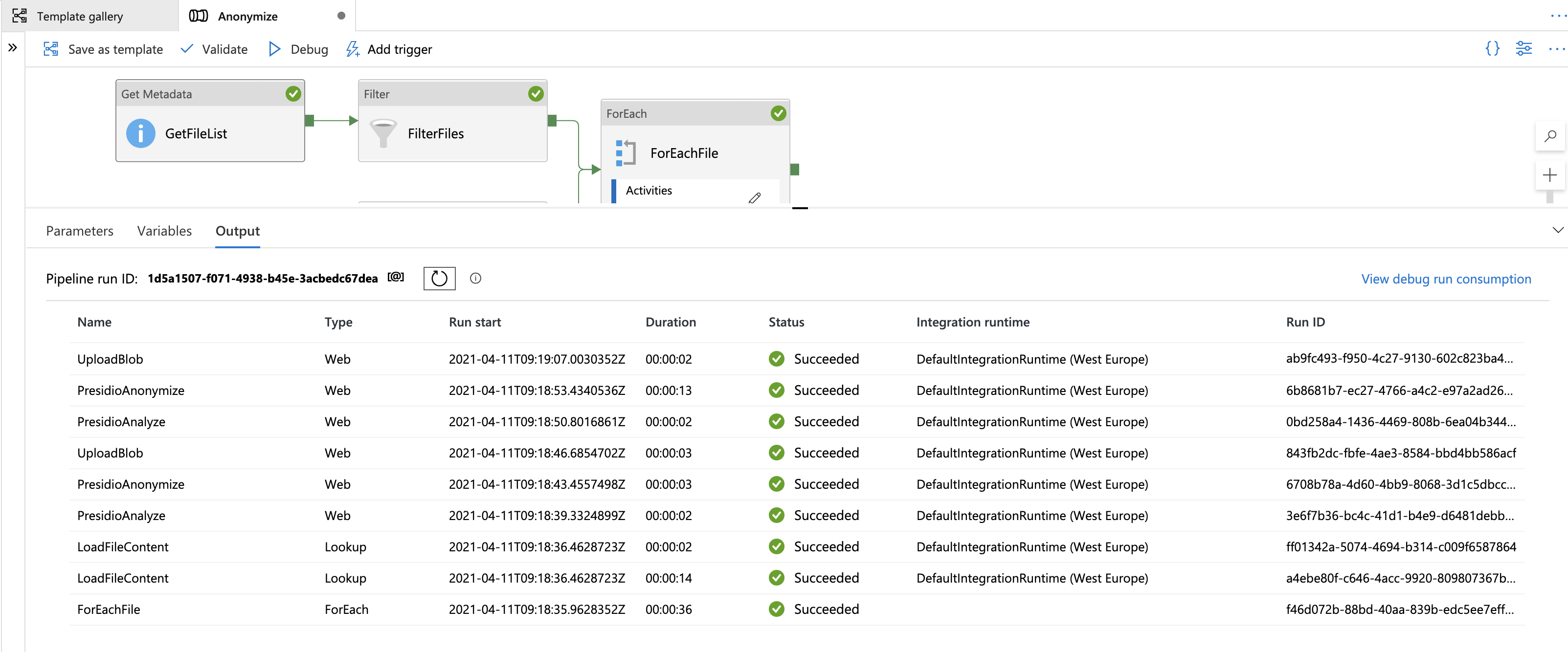Sort by the Duration column header

(670, 322)
